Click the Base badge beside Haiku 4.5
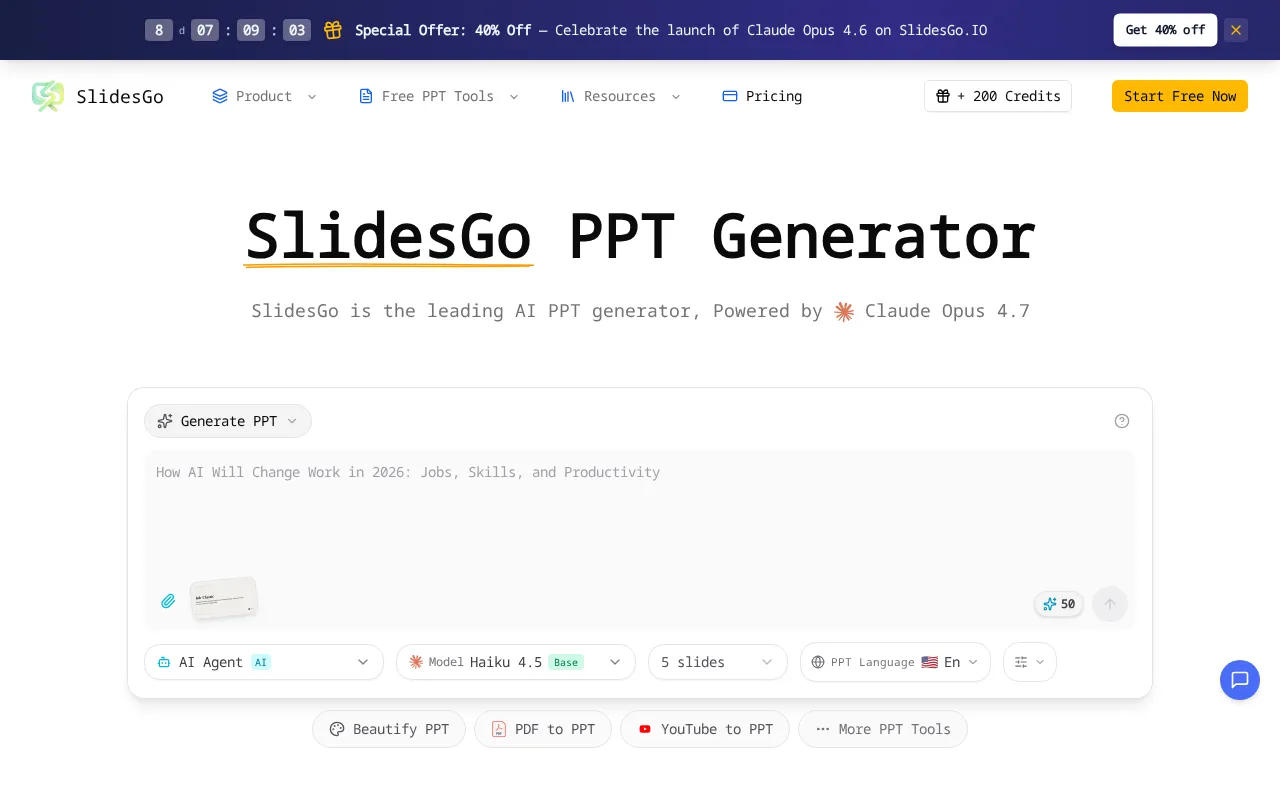Screen dimensions: 1280x800 pyautogui.click(x=567, y=662)
